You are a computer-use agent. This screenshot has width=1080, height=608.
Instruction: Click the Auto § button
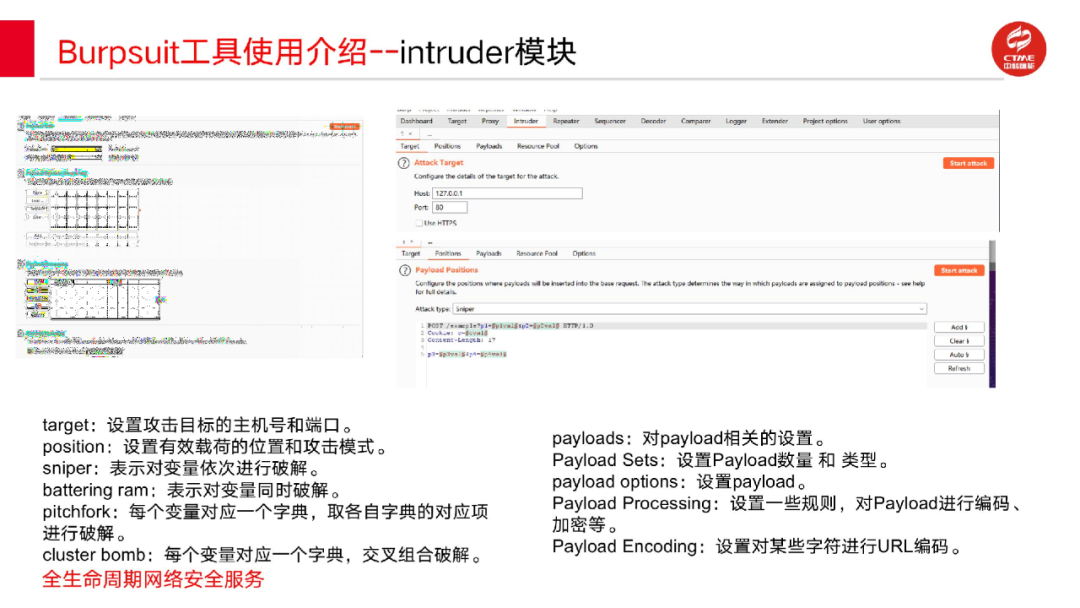[x=959, y=355]
